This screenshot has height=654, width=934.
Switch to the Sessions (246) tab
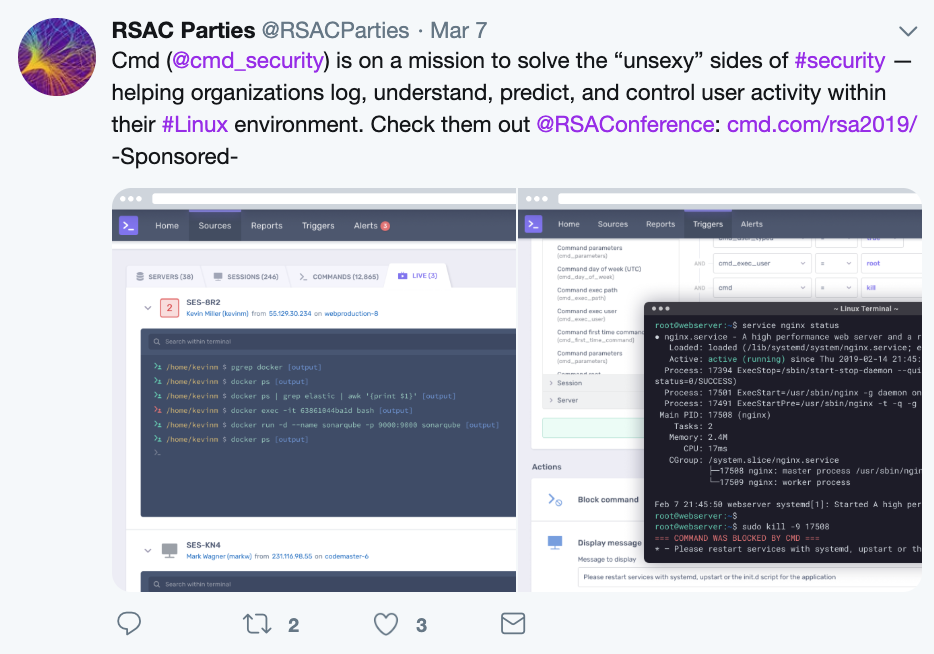point(246,276)
